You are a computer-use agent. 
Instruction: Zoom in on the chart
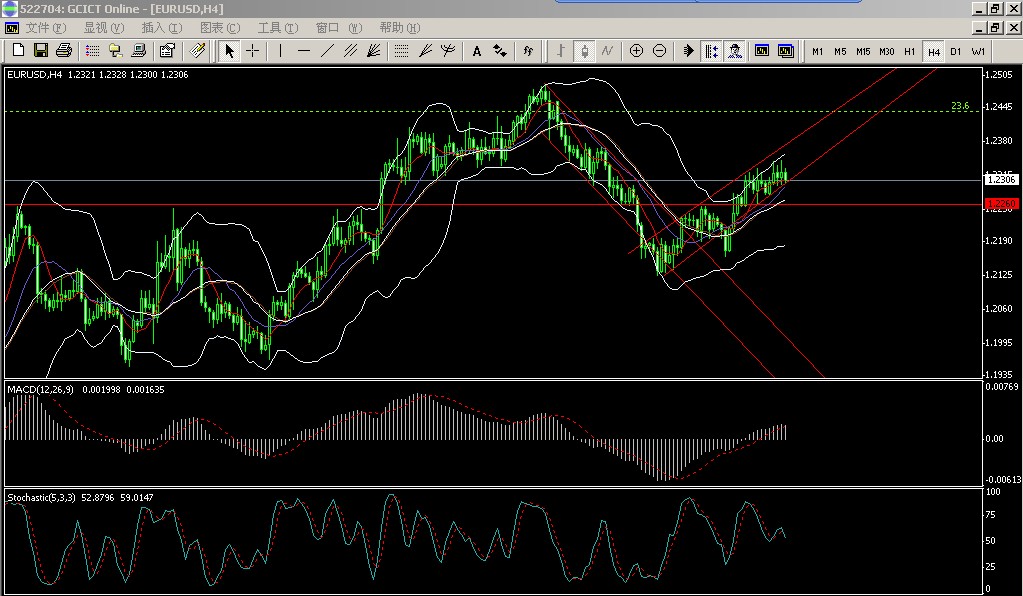pyautogui.click(x=636, y=51)
